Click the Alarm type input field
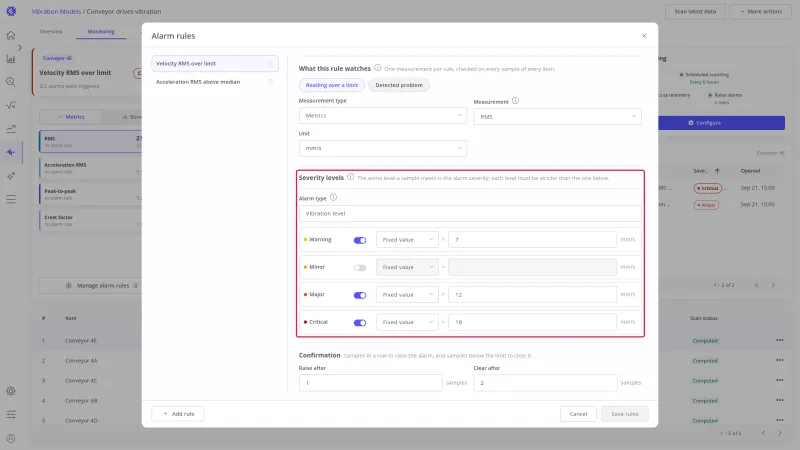The height and width of the screenshot is (450, 800). 470,214
